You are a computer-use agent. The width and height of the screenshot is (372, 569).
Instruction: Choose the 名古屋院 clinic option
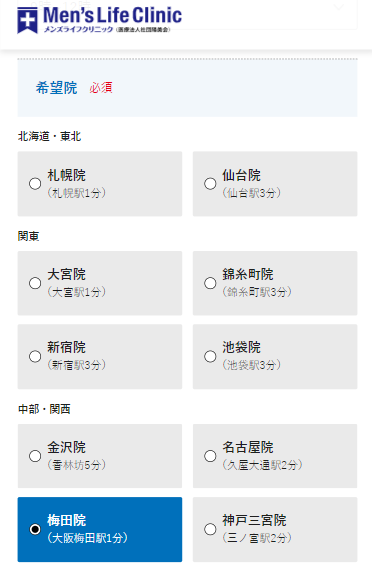coord(275,456)
